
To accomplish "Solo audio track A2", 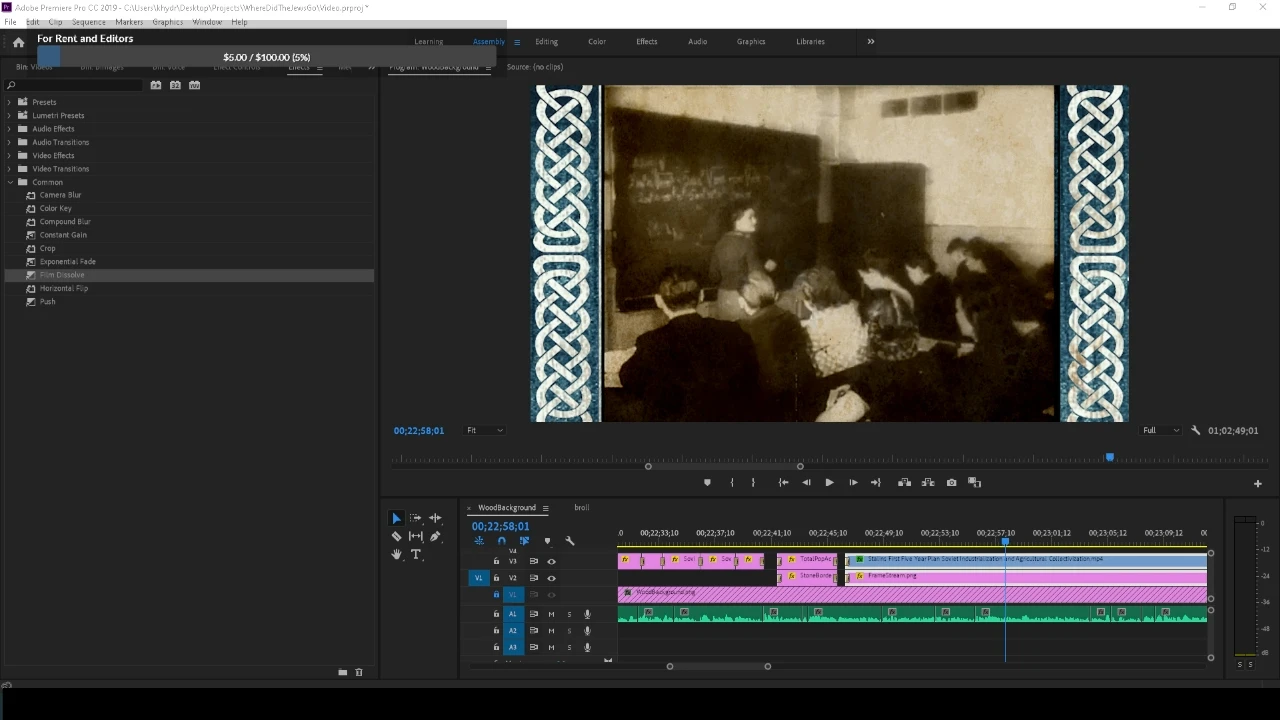I will click(570, 631).
